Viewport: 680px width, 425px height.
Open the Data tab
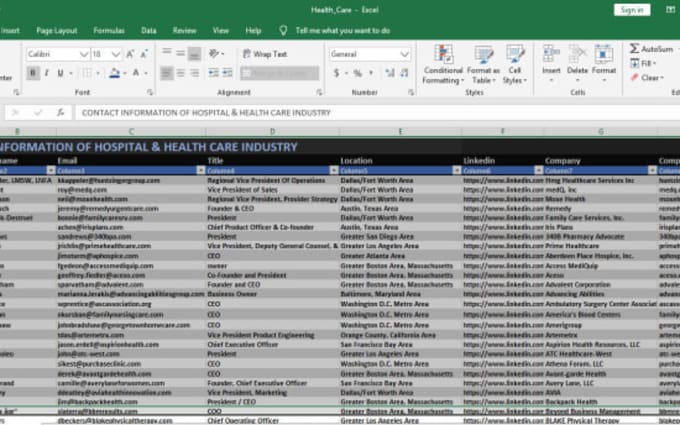coord(148,31)
